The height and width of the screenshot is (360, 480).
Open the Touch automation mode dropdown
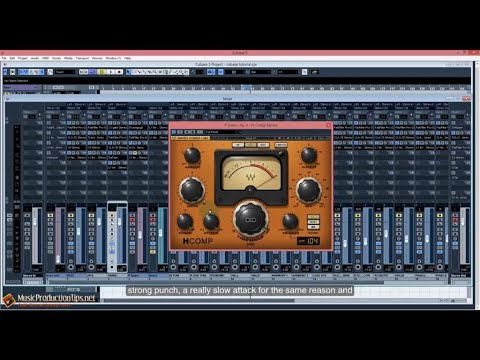65,72
